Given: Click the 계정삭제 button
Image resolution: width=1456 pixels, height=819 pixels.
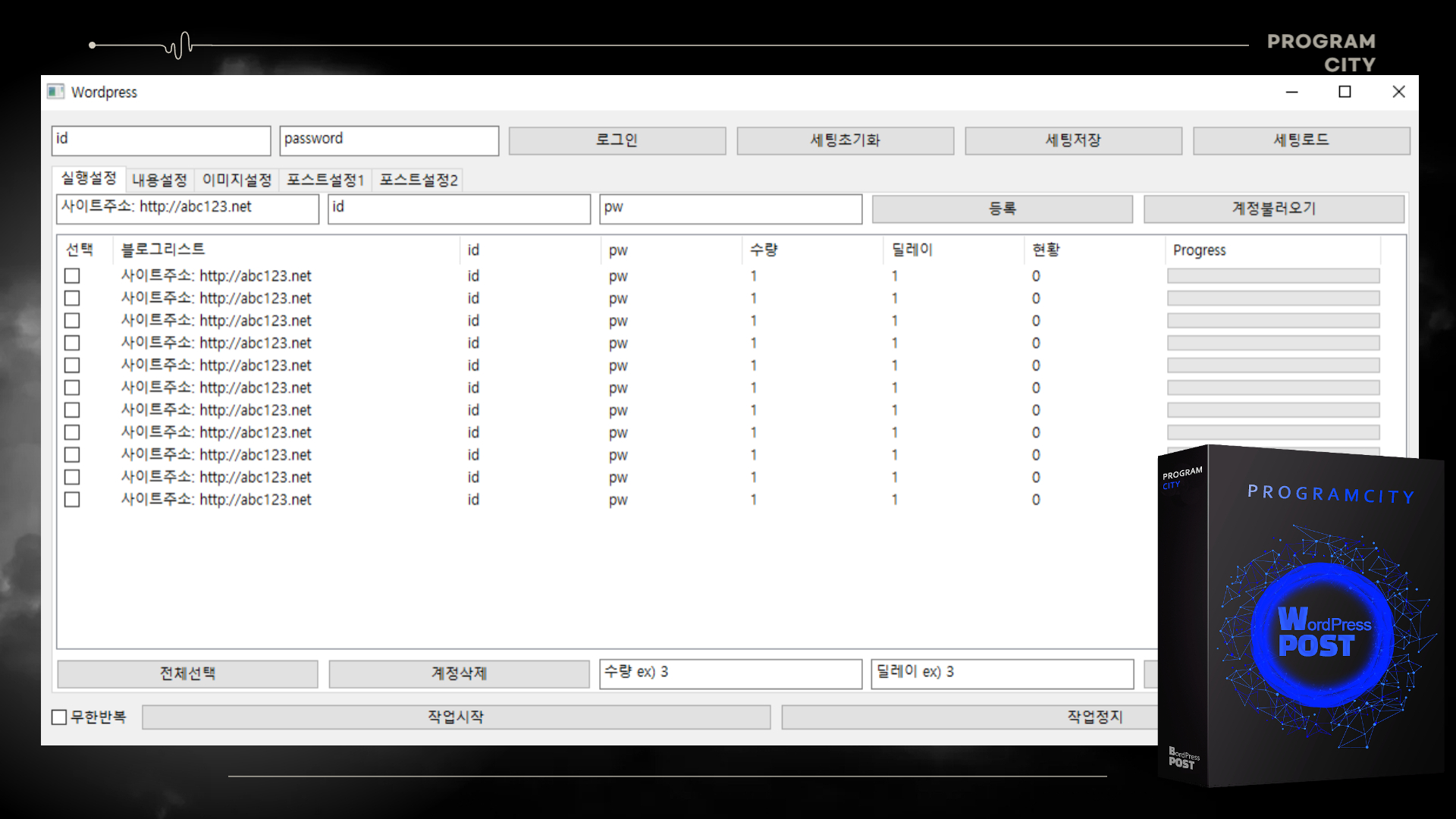Looking at the screenshot, I should 459,673.
